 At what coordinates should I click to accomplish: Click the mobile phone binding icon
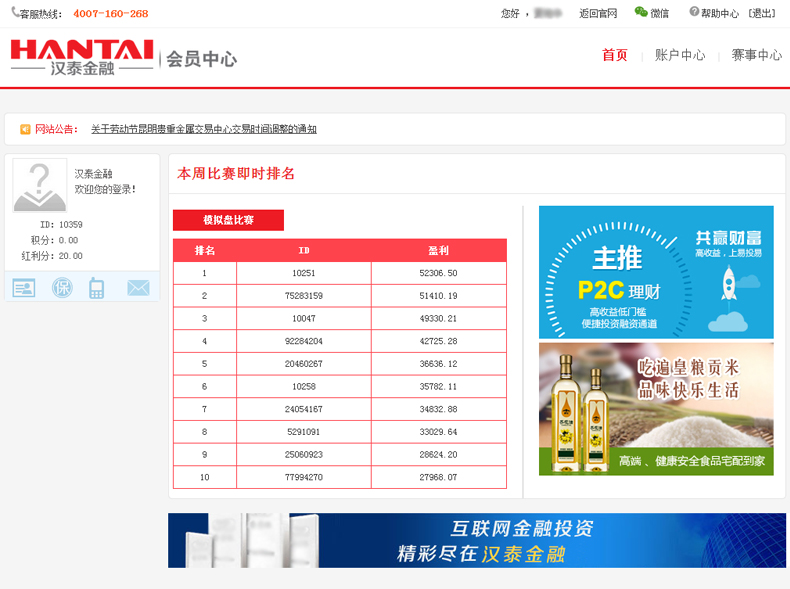coord(97,288)
